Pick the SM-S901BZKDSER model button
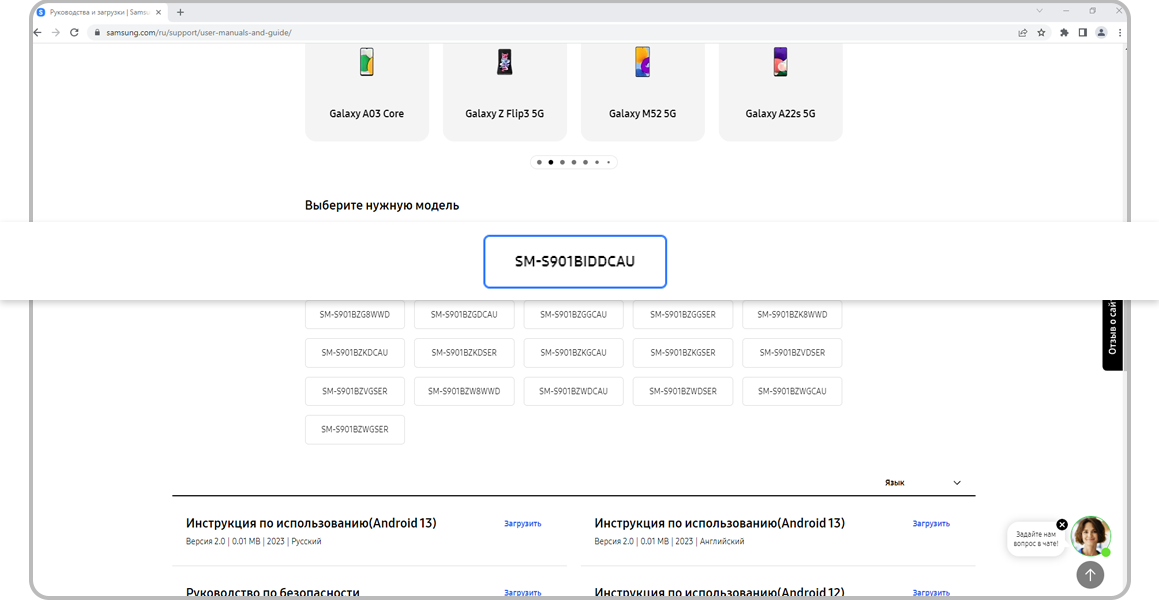This screenshot has width=1159, height=600. (x=464, y=352)
